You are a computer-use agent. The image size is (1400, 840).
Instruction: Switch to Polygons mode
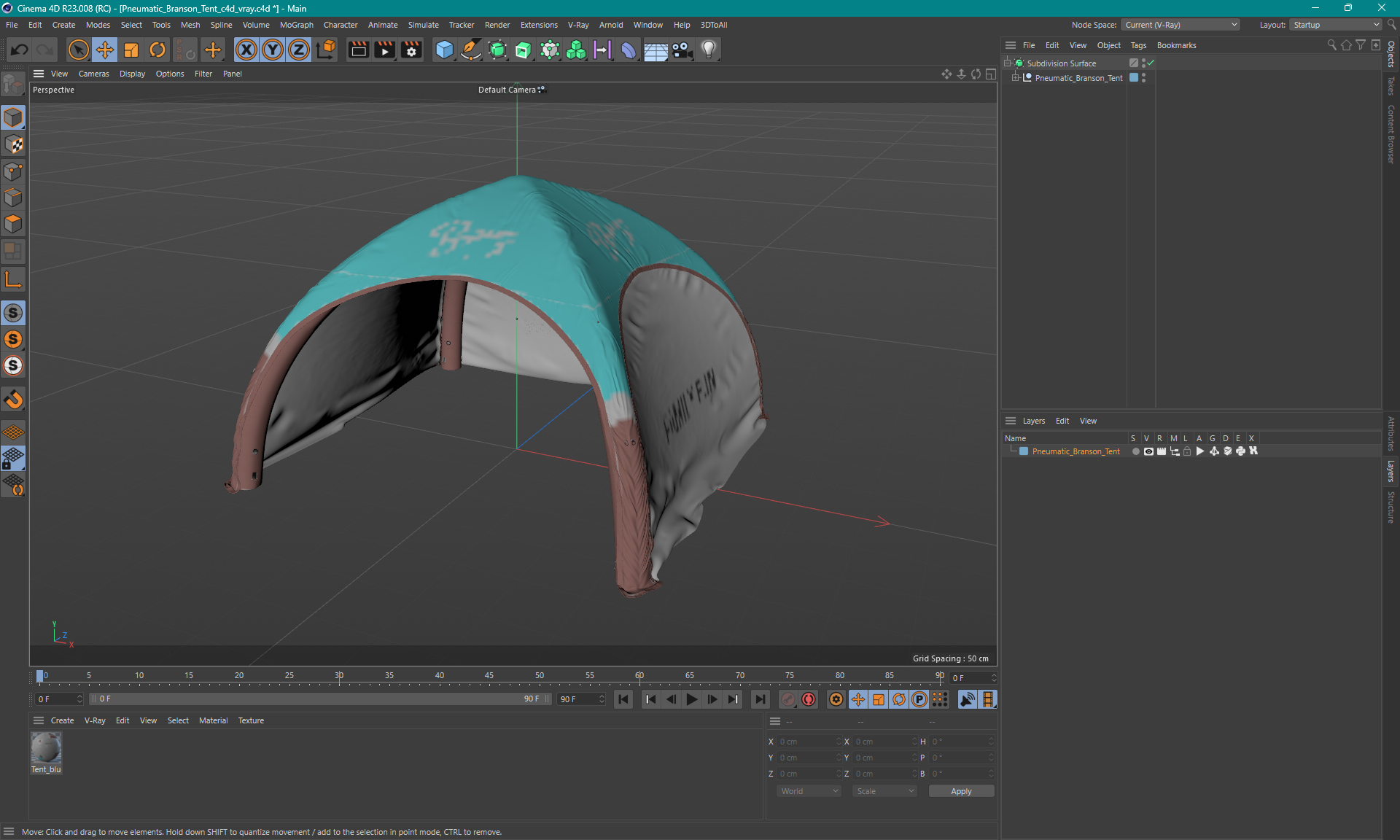tap(13, 224)
